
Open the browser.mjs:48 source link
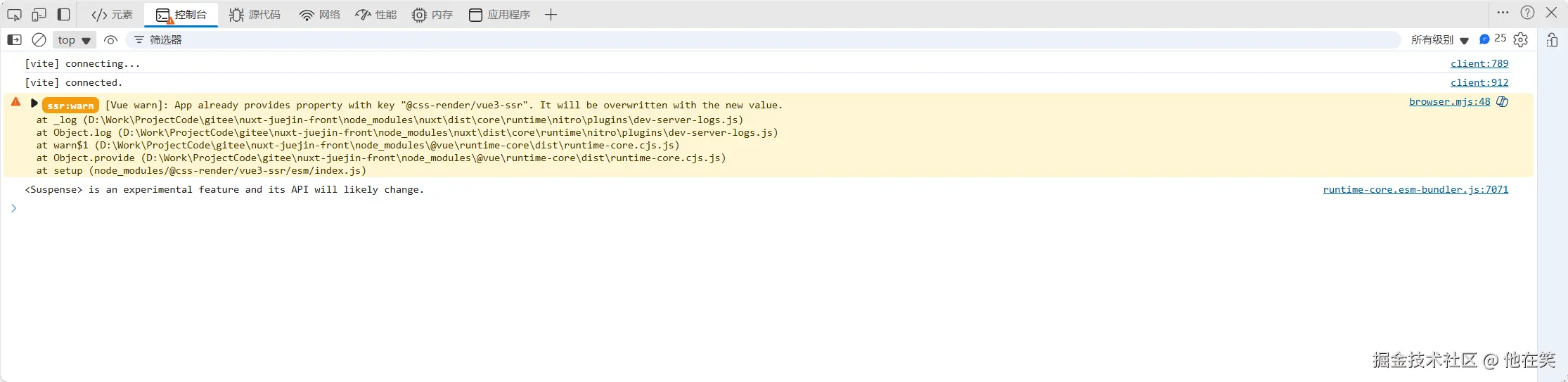pyautogui.click(x=1449, y=101)
